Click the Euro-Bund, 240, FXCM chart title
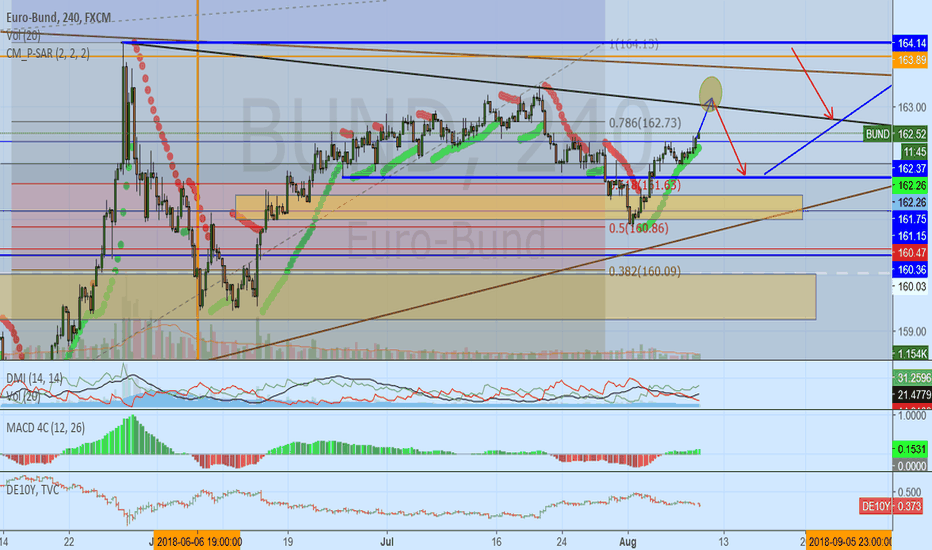 pos(59,18)
